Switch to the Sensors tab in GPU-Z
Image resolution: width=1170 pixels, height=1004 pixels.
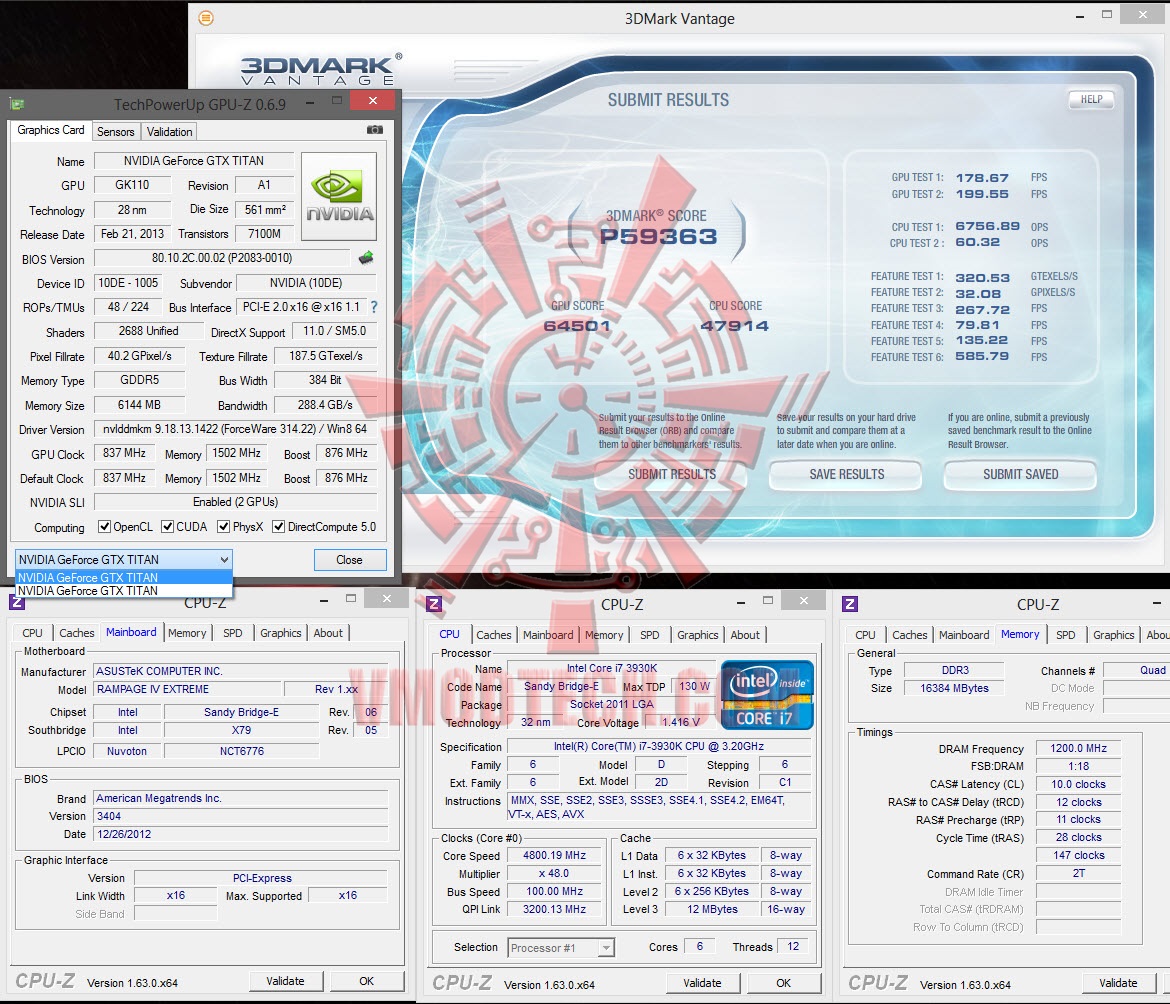[116, 132]
